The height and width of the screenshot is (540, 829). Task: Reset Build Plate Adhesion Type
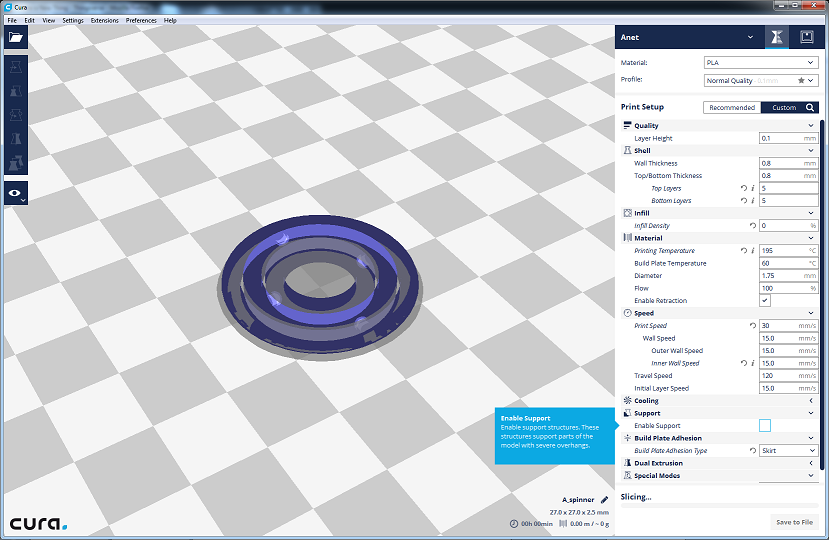[753, 451]
